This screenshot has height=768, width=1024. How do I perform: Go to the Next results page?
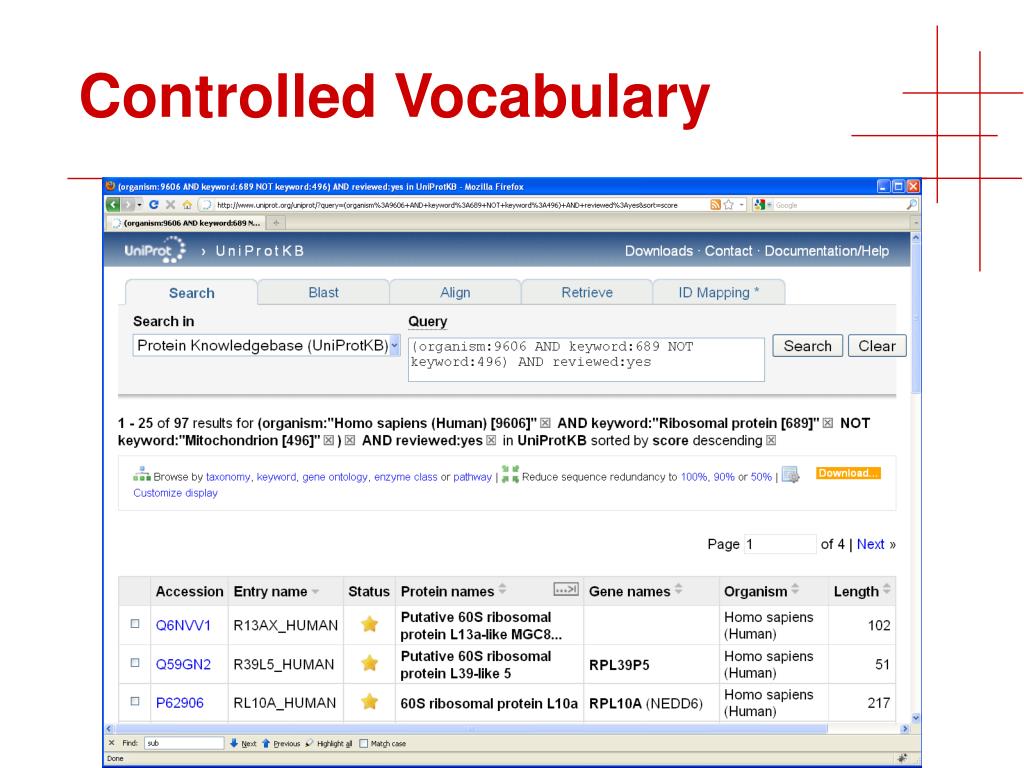[x=871, y=544]
